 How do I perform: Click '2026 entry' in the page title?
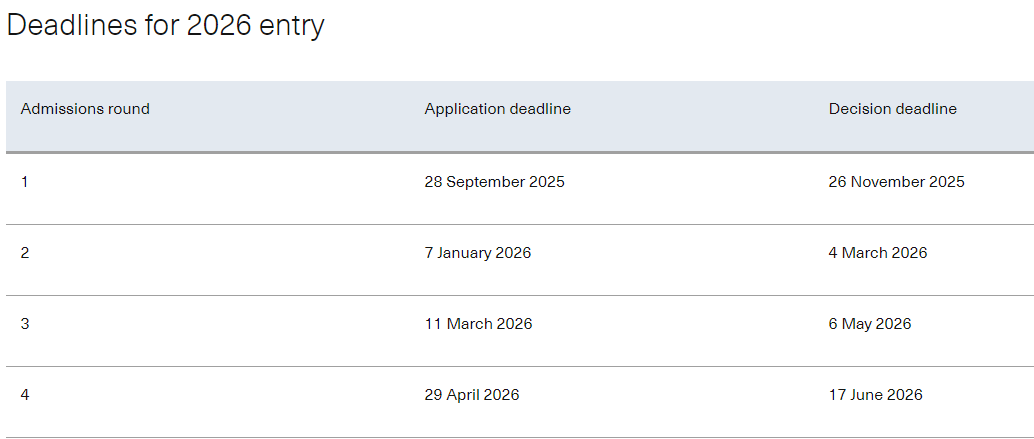pos(255,26)
